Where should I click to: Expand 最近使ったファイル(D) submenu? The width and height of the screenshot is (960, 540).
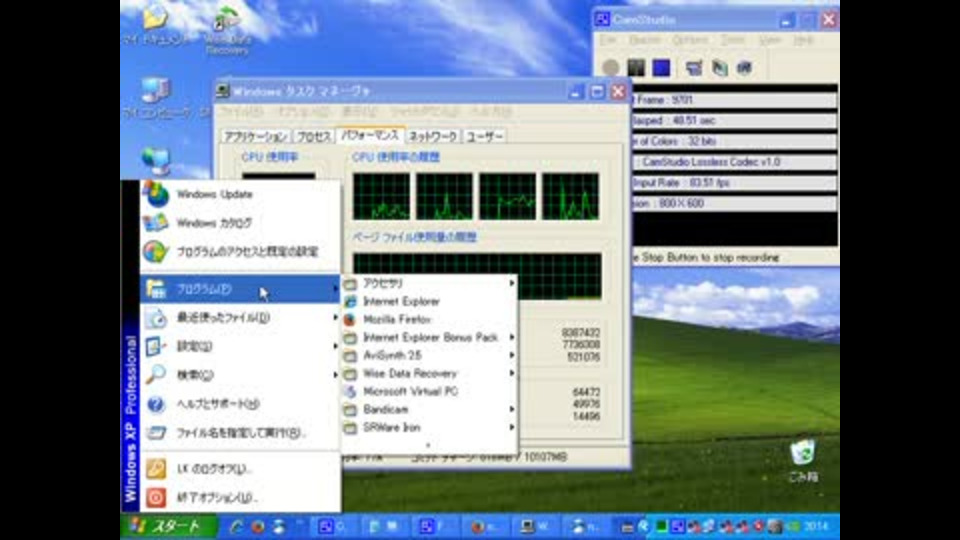tap(241, 318)
